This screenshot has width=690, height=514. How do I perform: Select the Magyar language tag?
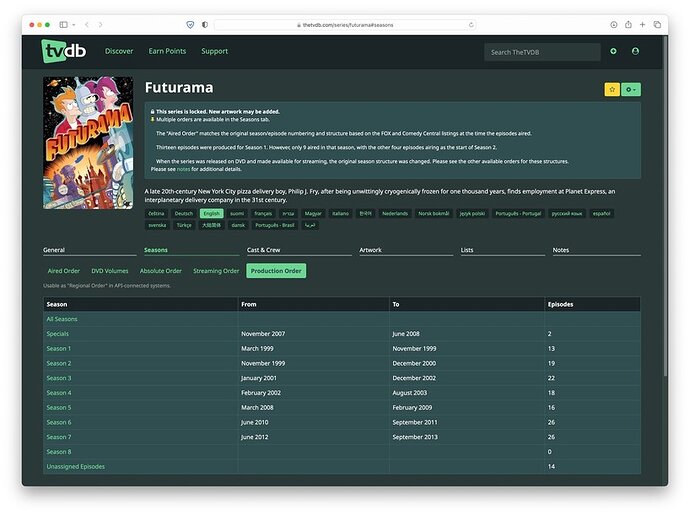coord(313,213)
